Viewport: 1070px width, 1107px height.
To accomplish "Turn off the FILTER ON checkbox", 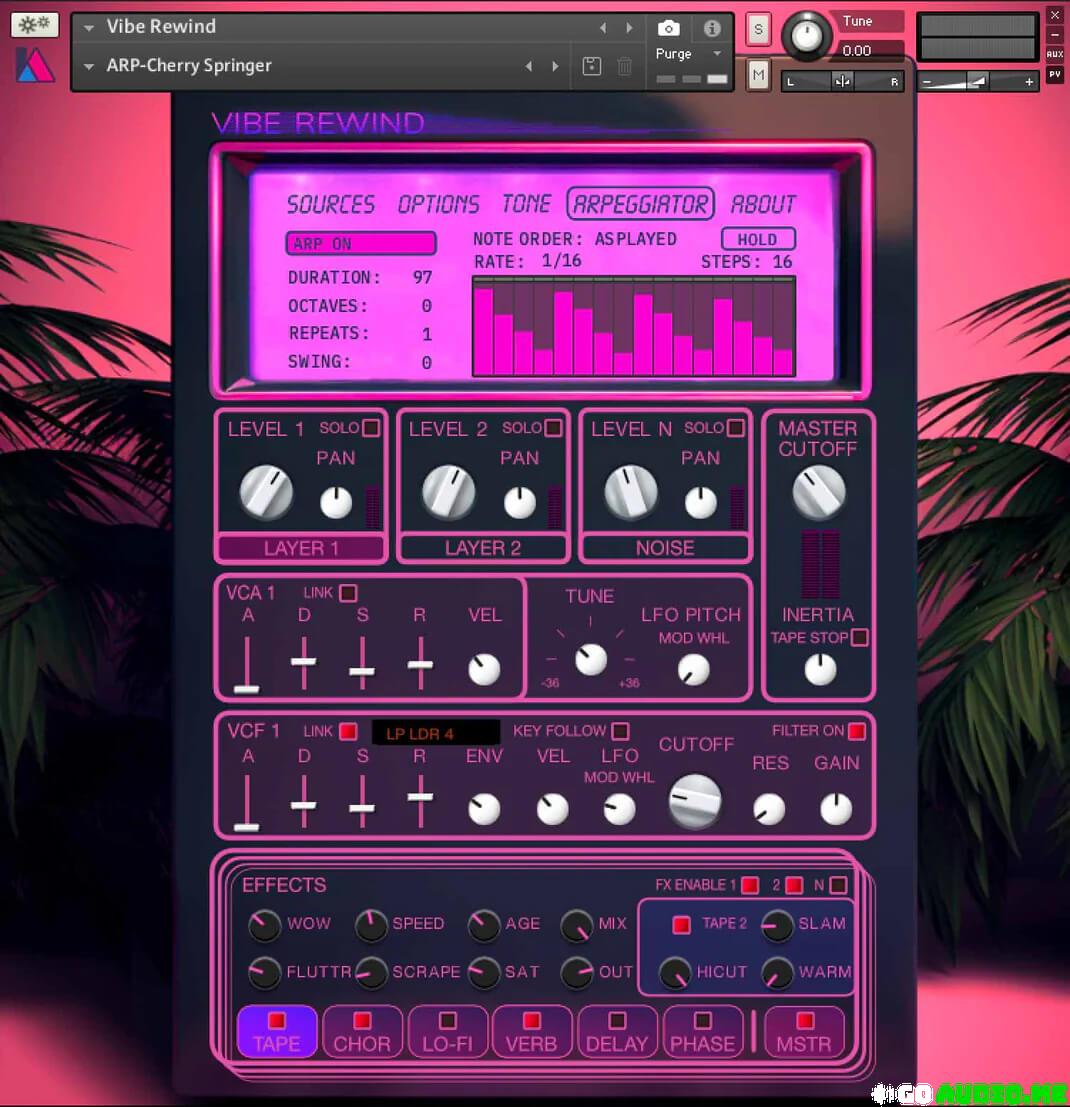I will 857,731.
